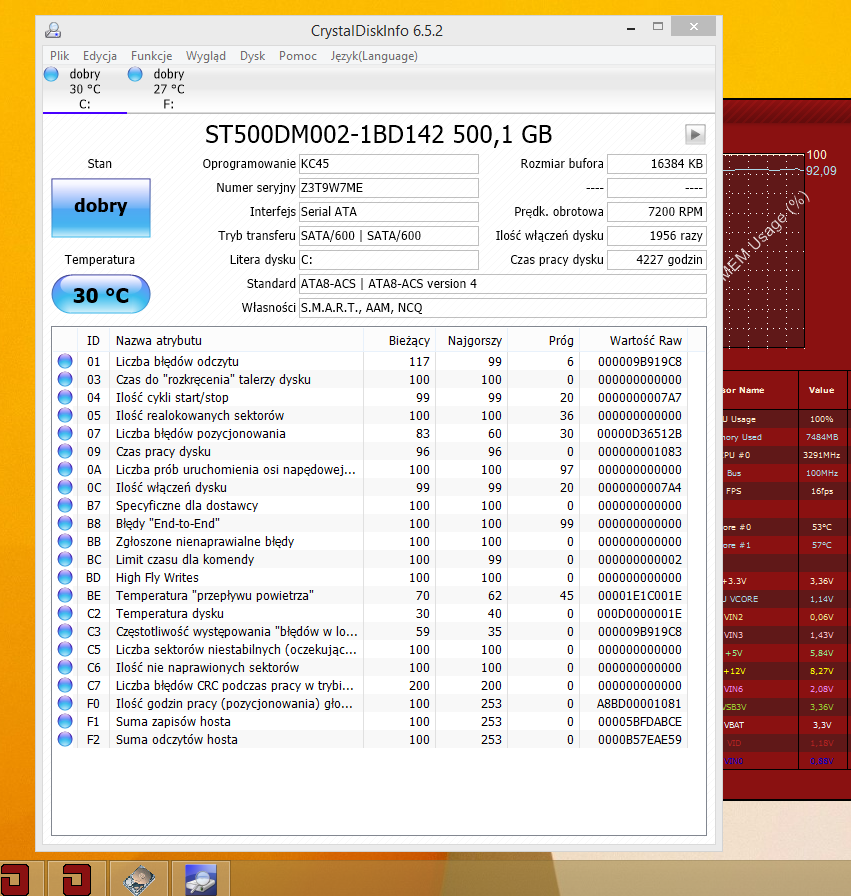Screen dimensions: 851x896
Task: Click status icon of attribute F0 row
Action: pos(65,703)
